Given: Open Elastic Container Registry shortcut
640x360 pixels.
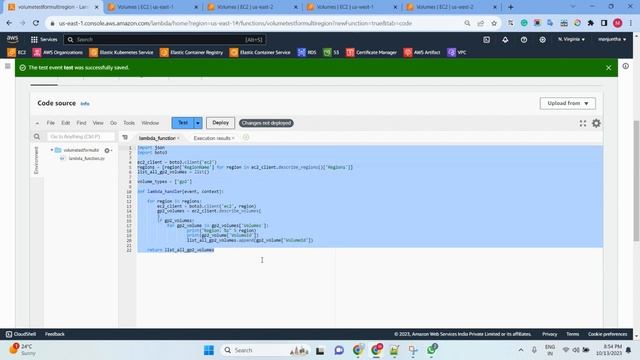Looking at the screenshot, I should pyautogui.click(x=191, y=52).
